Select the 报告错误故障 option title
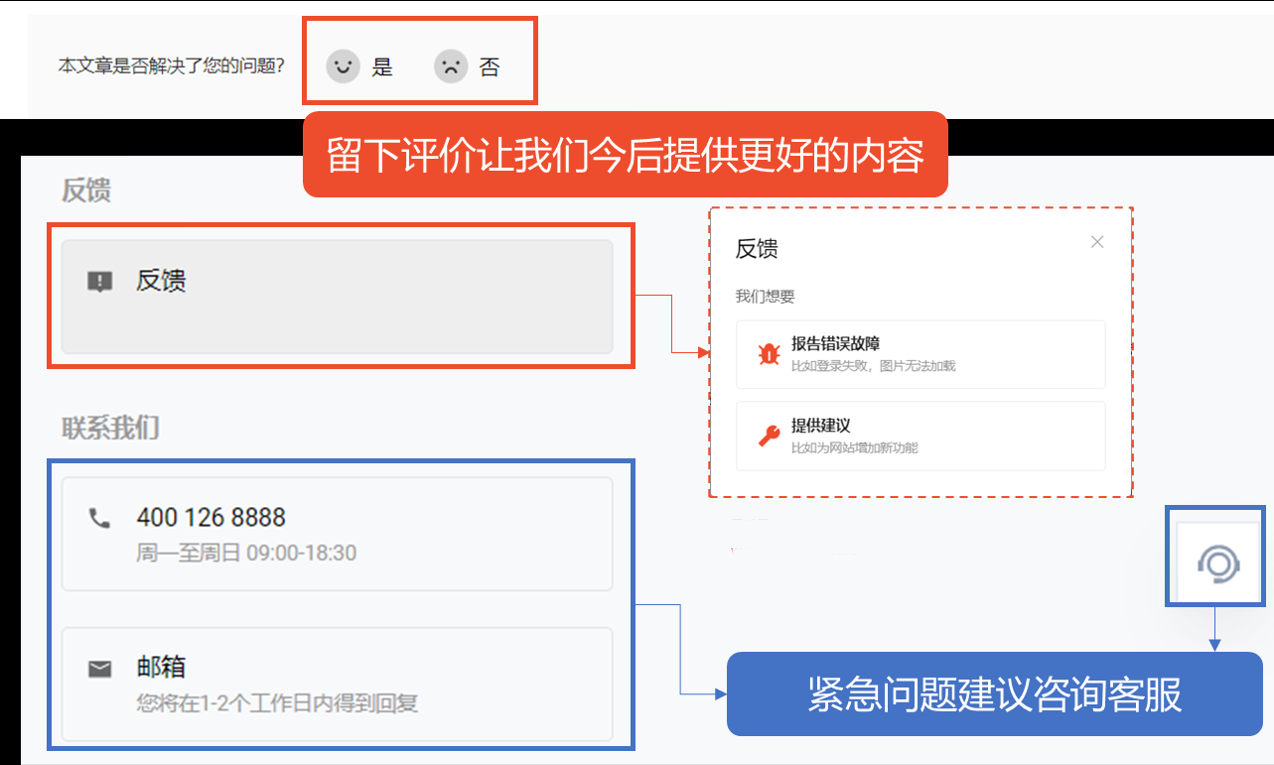Viewport: 1274px width, 765px height. point(835,344)
